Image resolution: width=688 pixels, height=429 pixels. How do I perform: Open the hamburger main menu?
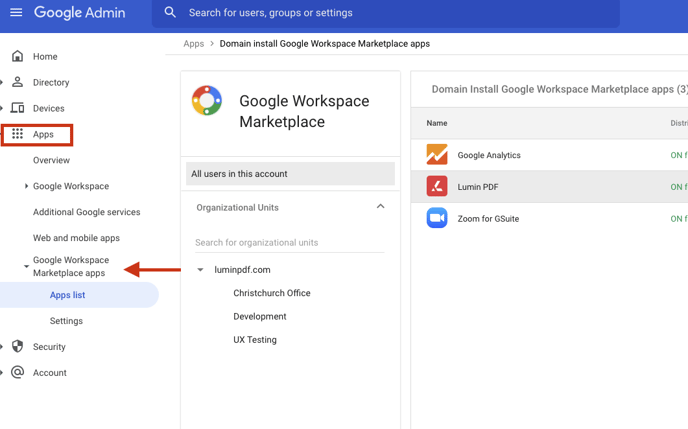[x=16, y=12]
